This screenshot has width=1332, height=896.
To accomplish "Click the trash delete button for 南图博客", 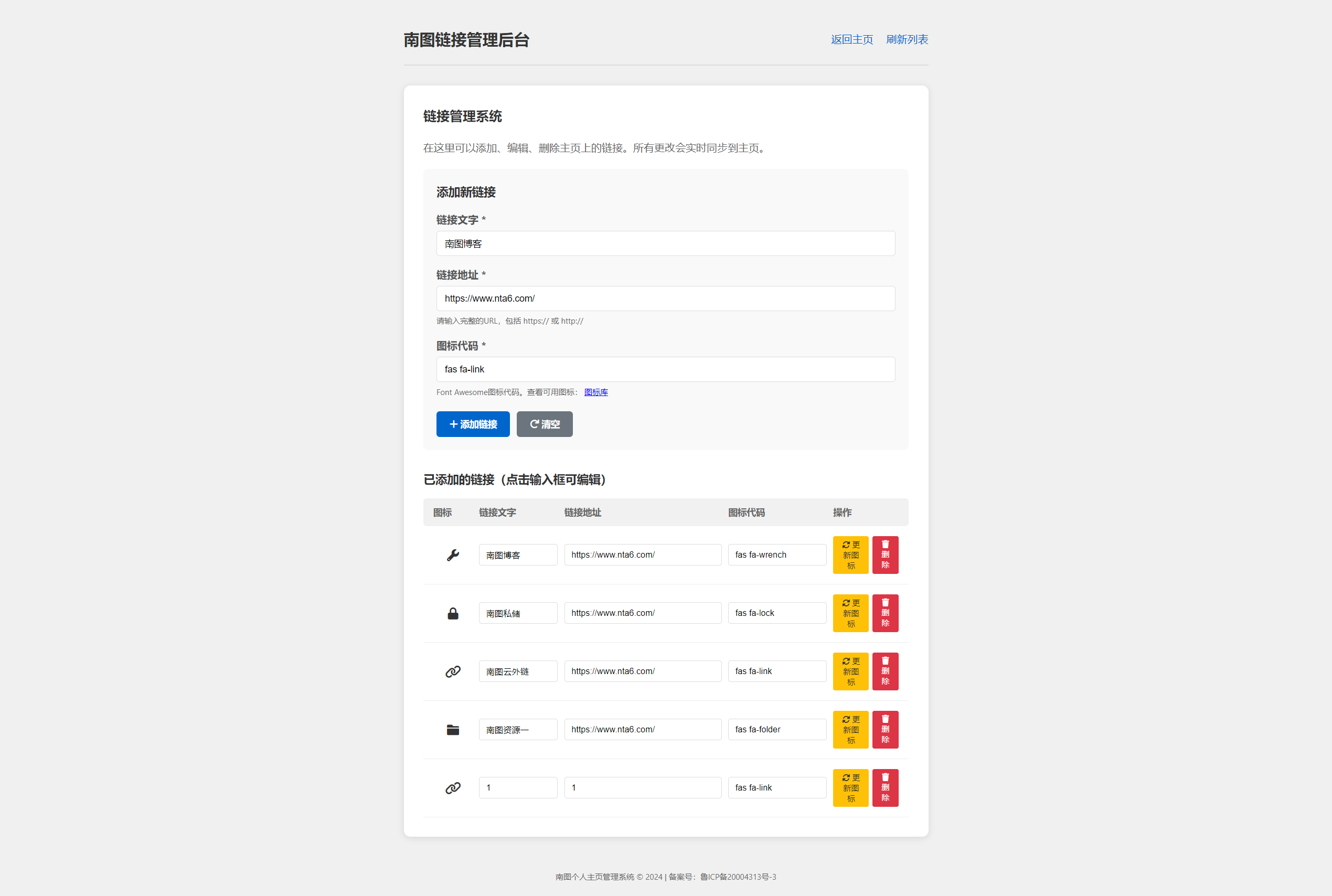I will click(x=885, y=554).
